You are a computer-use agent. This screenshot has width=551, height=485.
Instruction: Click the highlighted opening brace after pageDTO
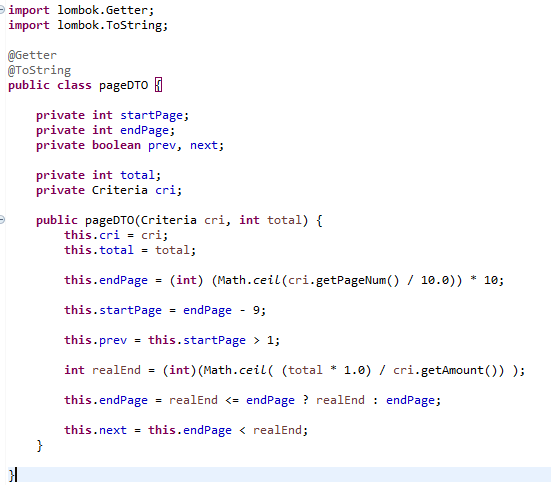[x=158, y=85]
